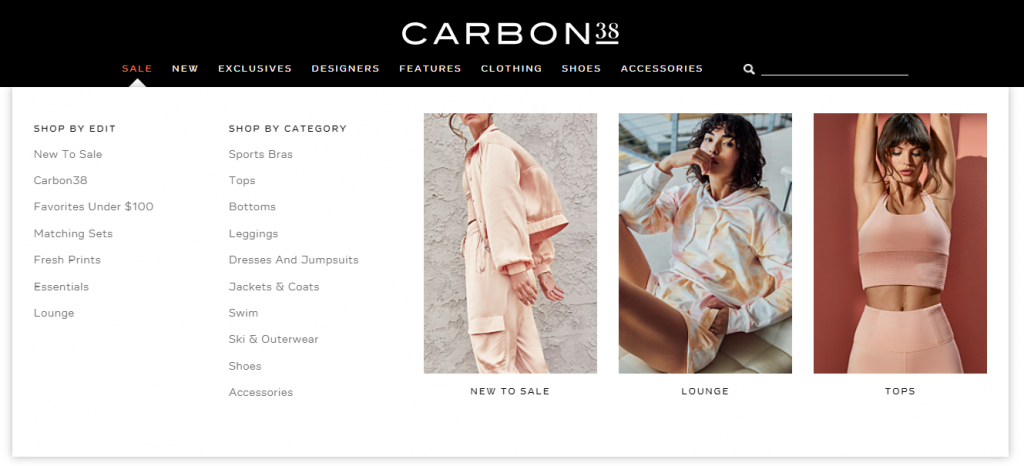Expand the CLOTHING navigation menu
Screen dimensions: 1024x466
point(511,69)
